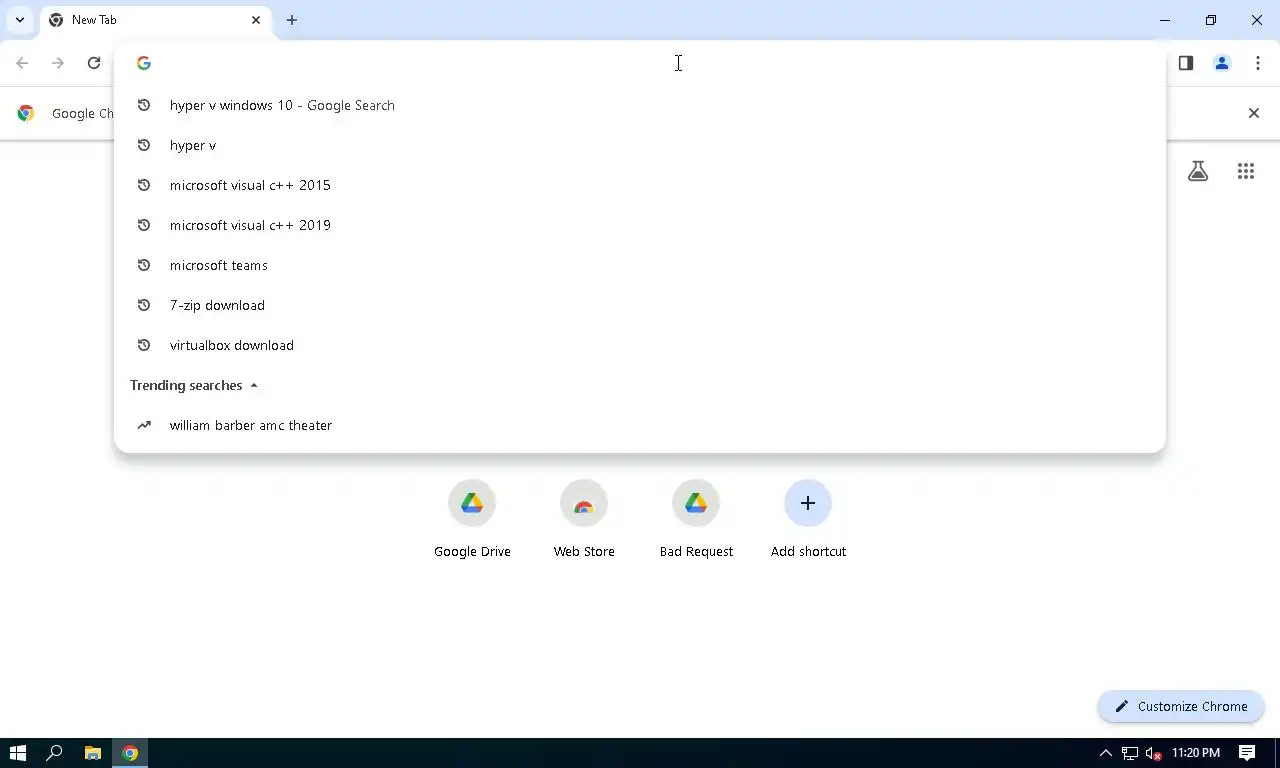Open the Chrome profile avatar

pyautogui.click(x=1222, y=63)
